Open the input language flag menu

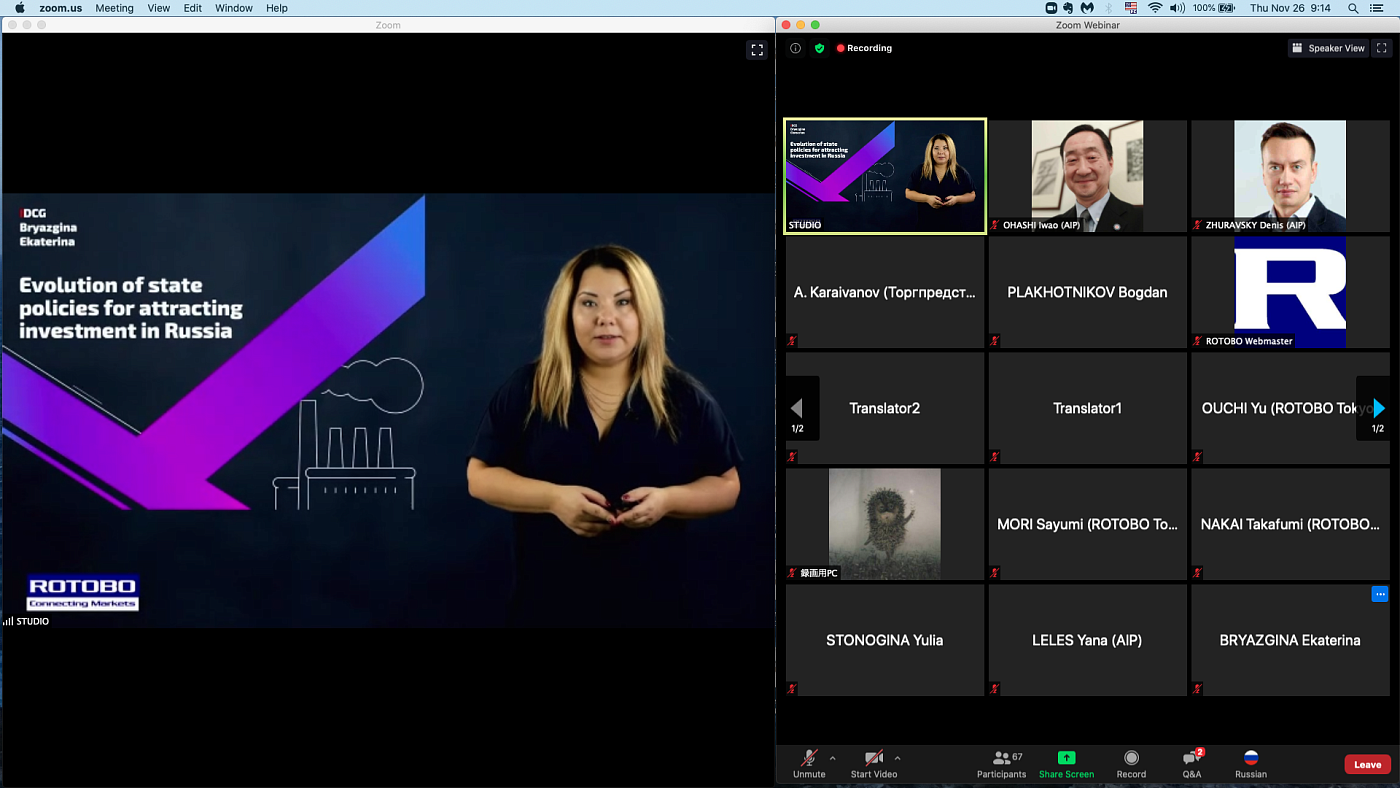pyautogui.click(x=1131, y=8)
